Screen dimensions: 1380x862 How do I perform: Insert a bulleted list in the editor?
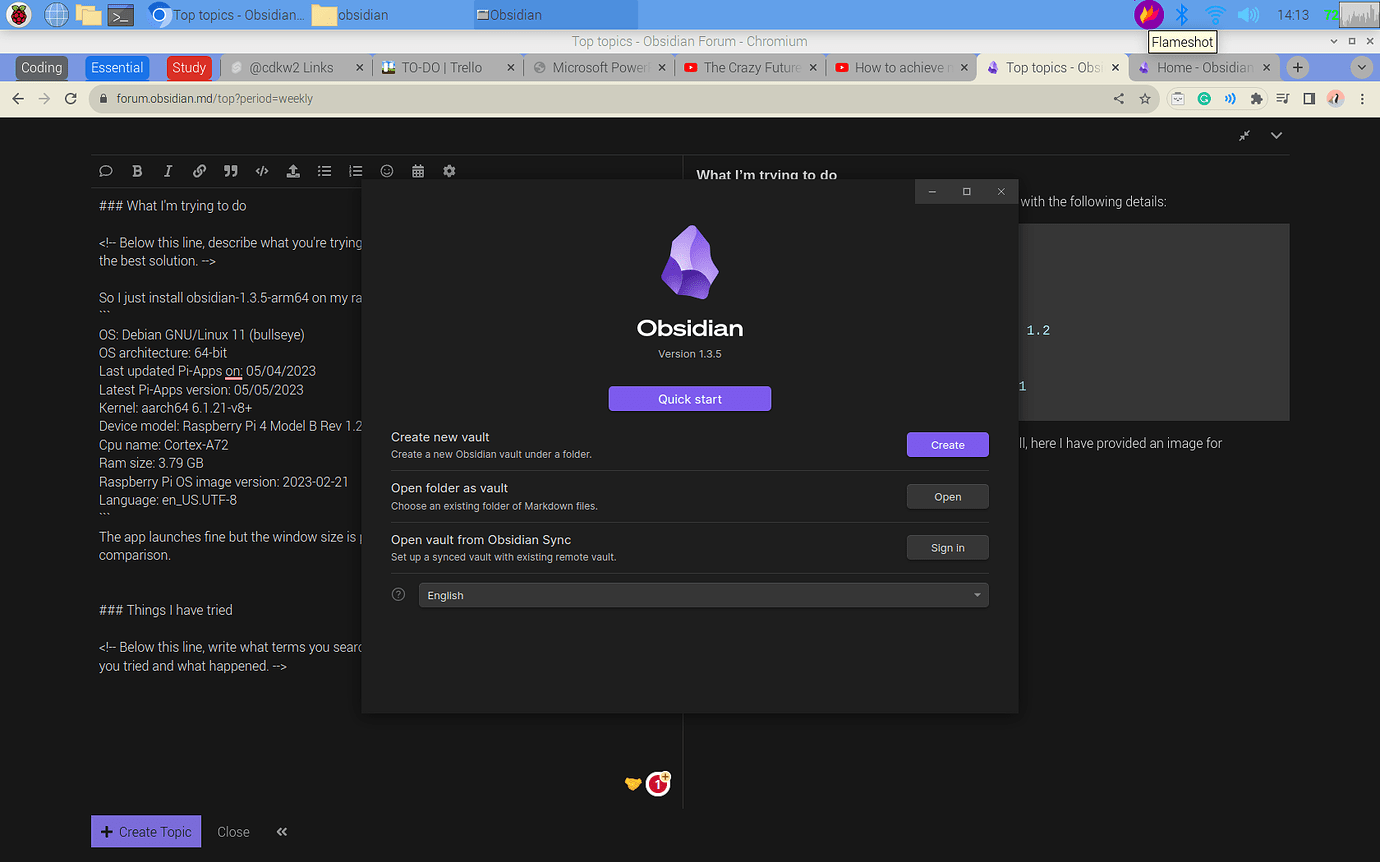pyautogui.click(x=324, y=171)
